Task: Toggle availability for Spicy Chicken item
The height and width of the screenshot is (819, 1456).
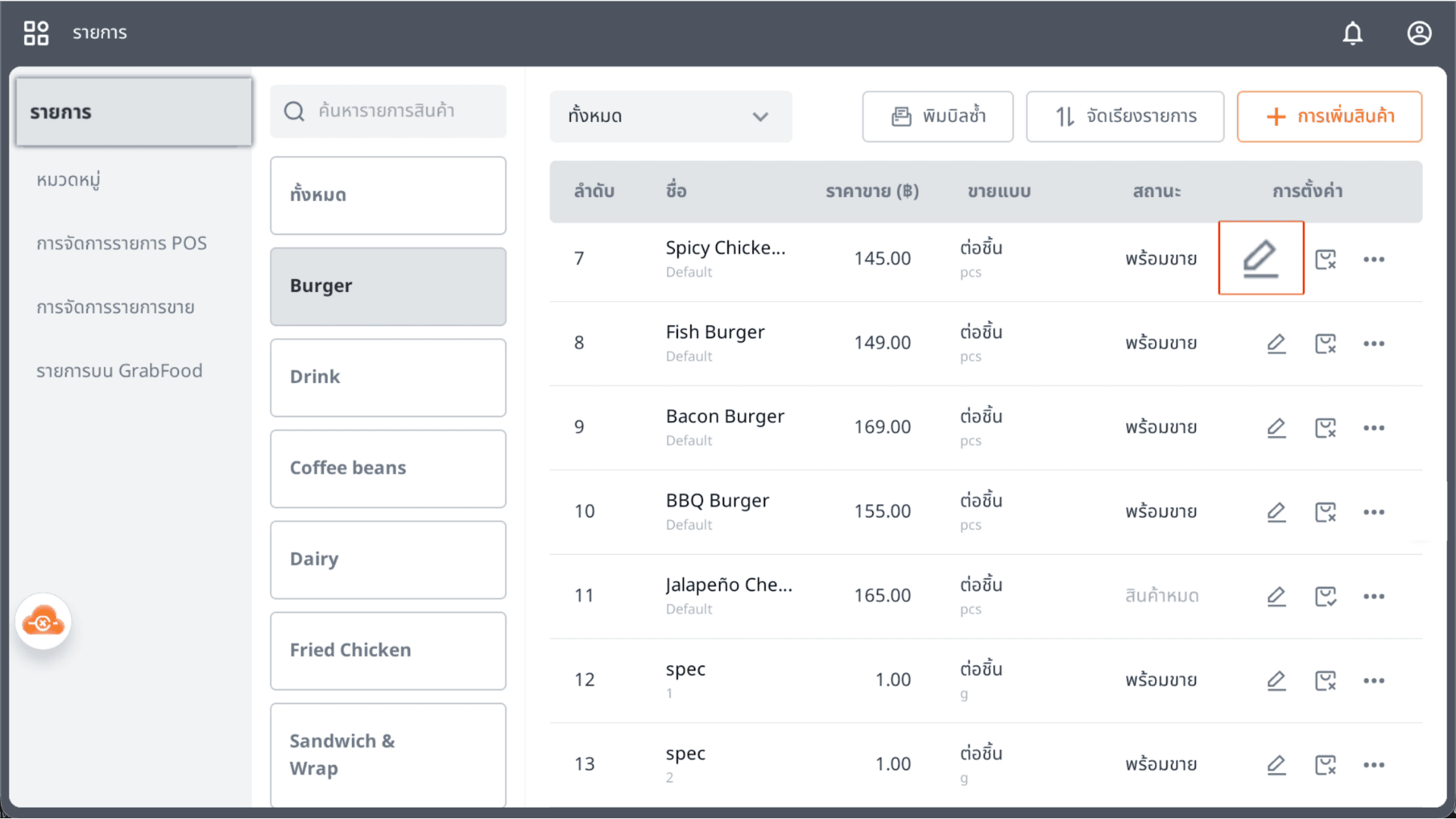Action: [x=1326, y=259]
